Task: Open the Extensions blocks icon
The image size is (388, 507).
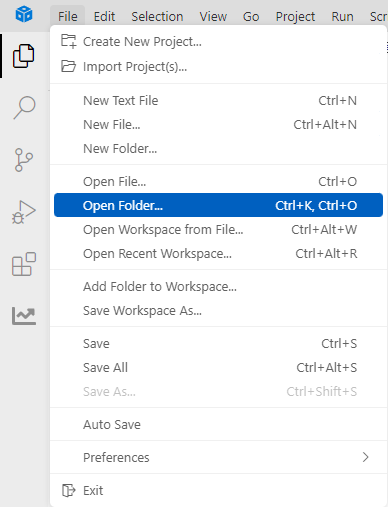Action: tap(24, 264)
